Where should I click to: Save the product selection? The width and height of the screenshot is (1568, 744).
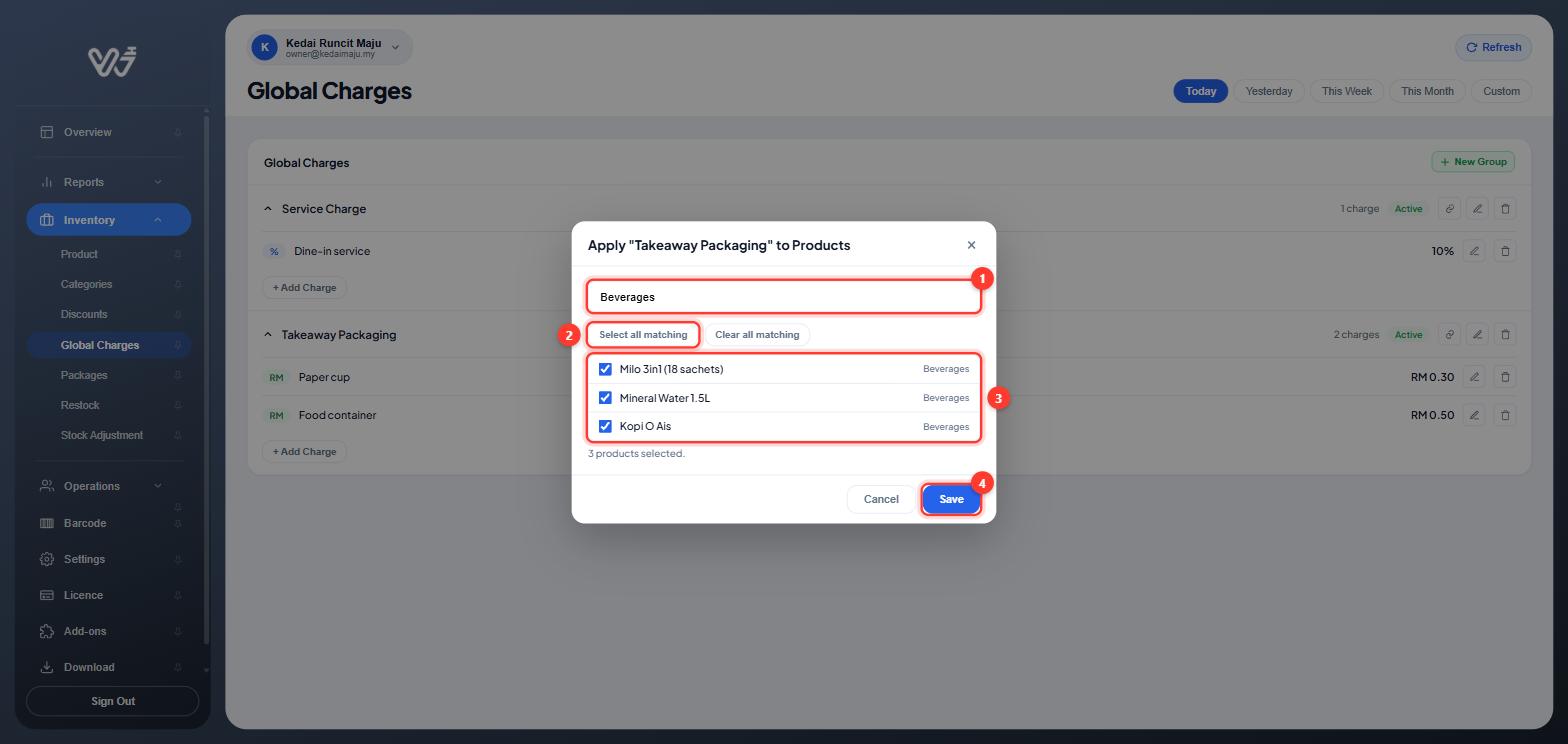951,499
